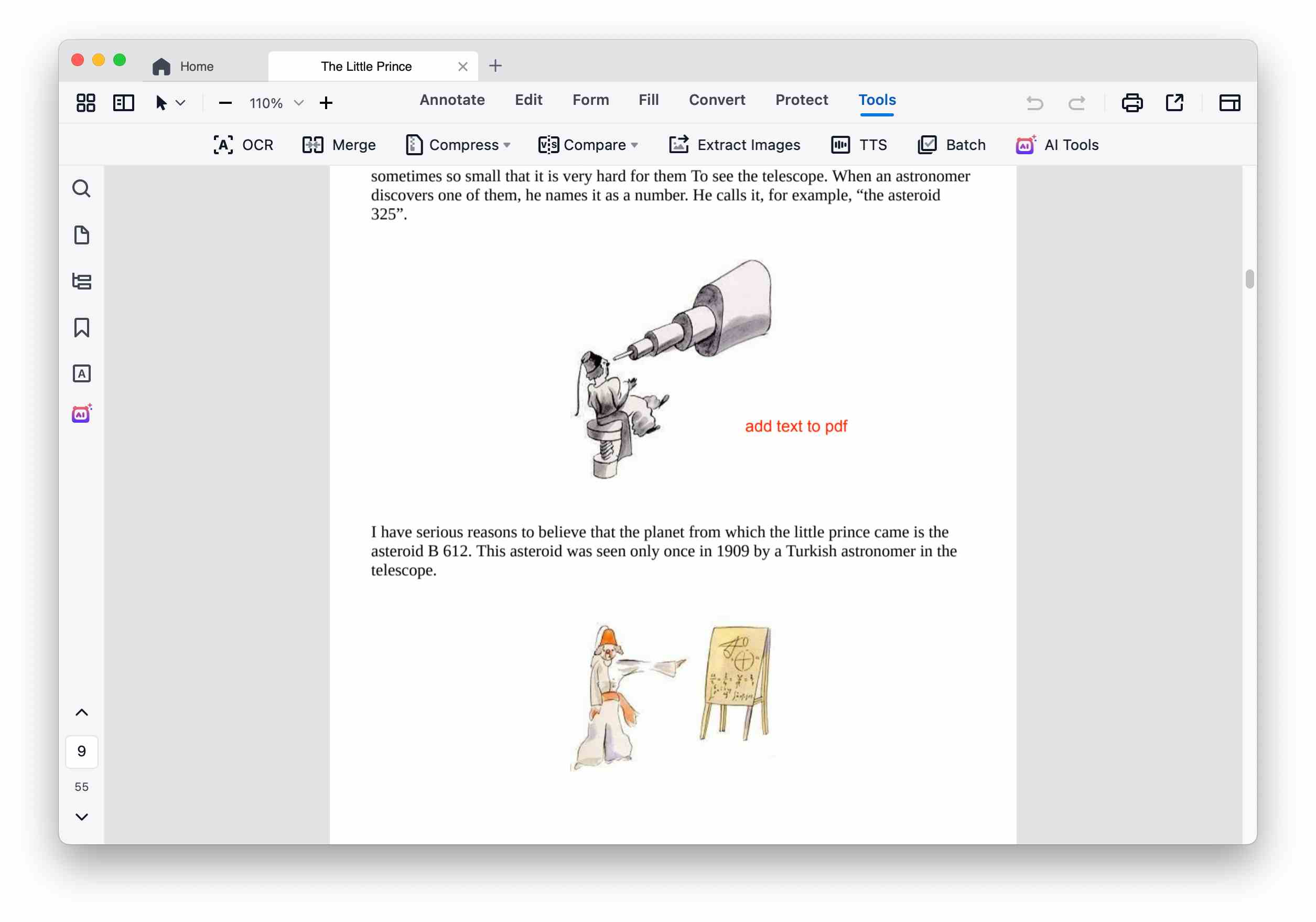Start TTS text-to-speech
Image resolution: width=1316 pixels, height=922 pixels.
(x=859, y=145)
